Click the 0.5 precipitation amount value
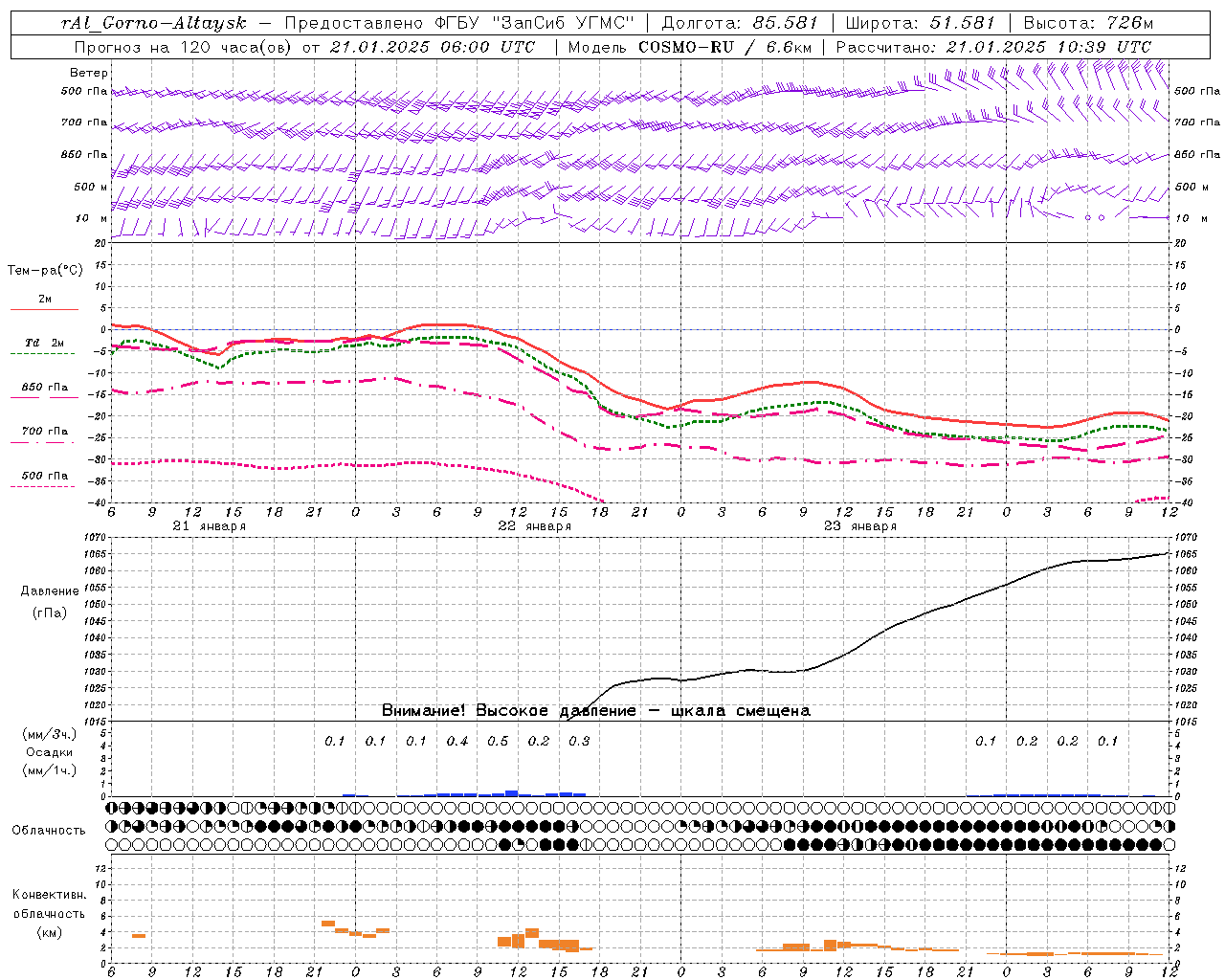1225x980 pixels. point(498,741)
